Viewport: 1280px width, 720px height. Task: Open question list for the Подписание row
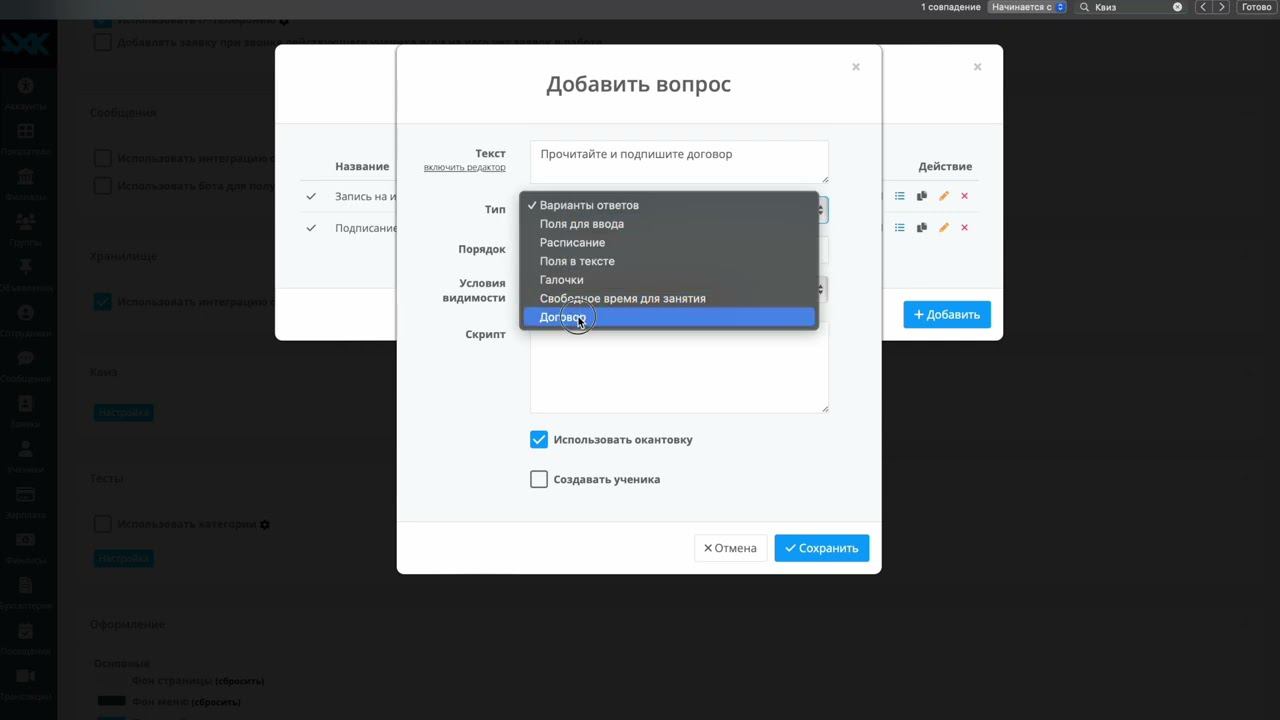900,228
